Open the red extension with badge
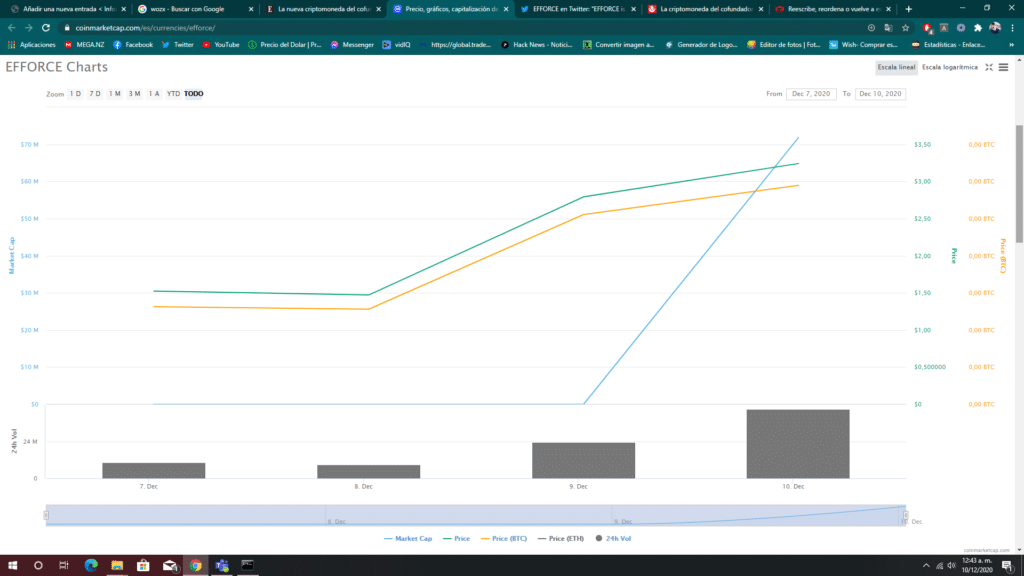Screen dimensions: 1024x576 (x=927, y=28)
